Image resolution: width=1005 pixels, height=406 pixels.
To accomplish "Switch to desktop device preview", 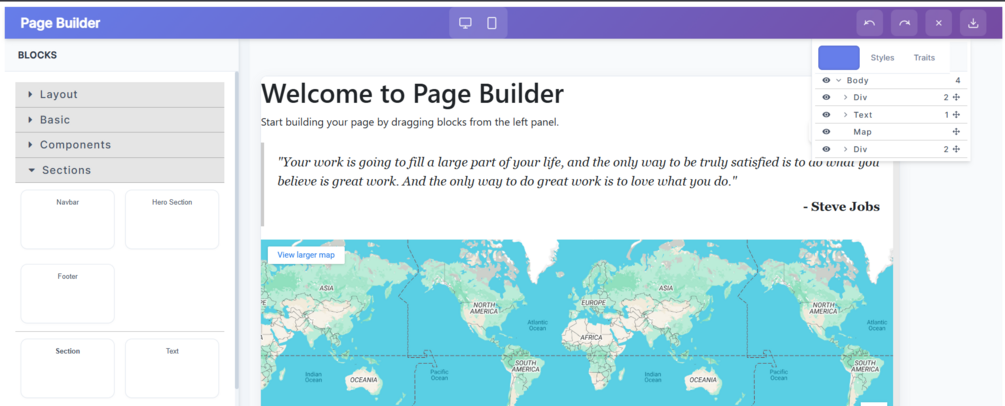I will coord(465,23).
